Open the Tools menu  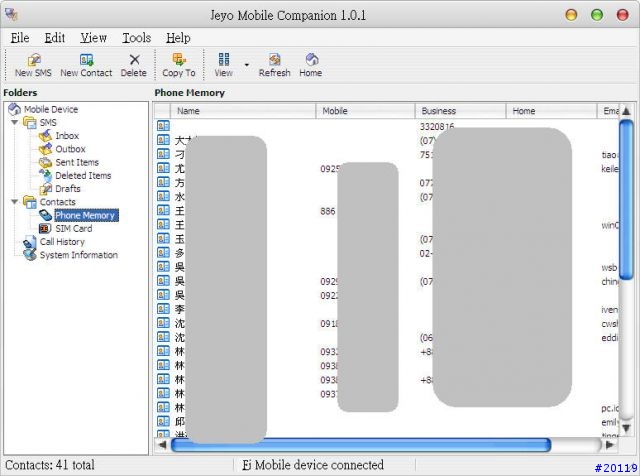coord(137,38)
